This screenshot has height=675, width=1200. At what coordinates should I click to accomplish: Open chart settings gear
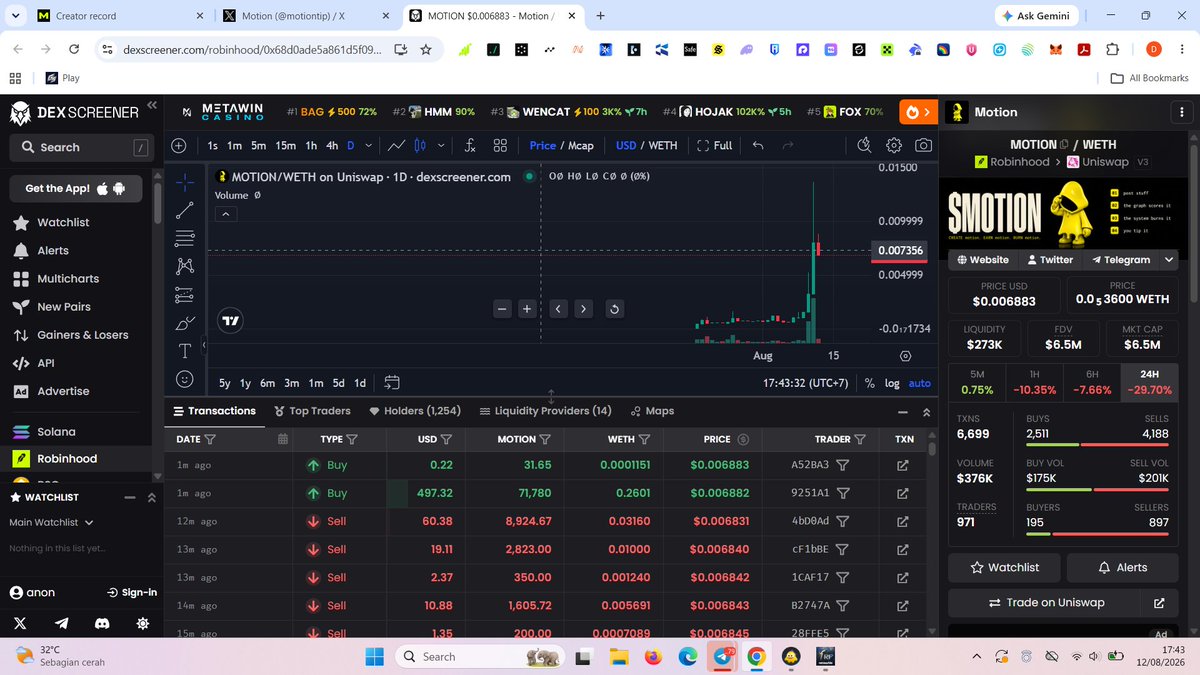pos(894,145)
